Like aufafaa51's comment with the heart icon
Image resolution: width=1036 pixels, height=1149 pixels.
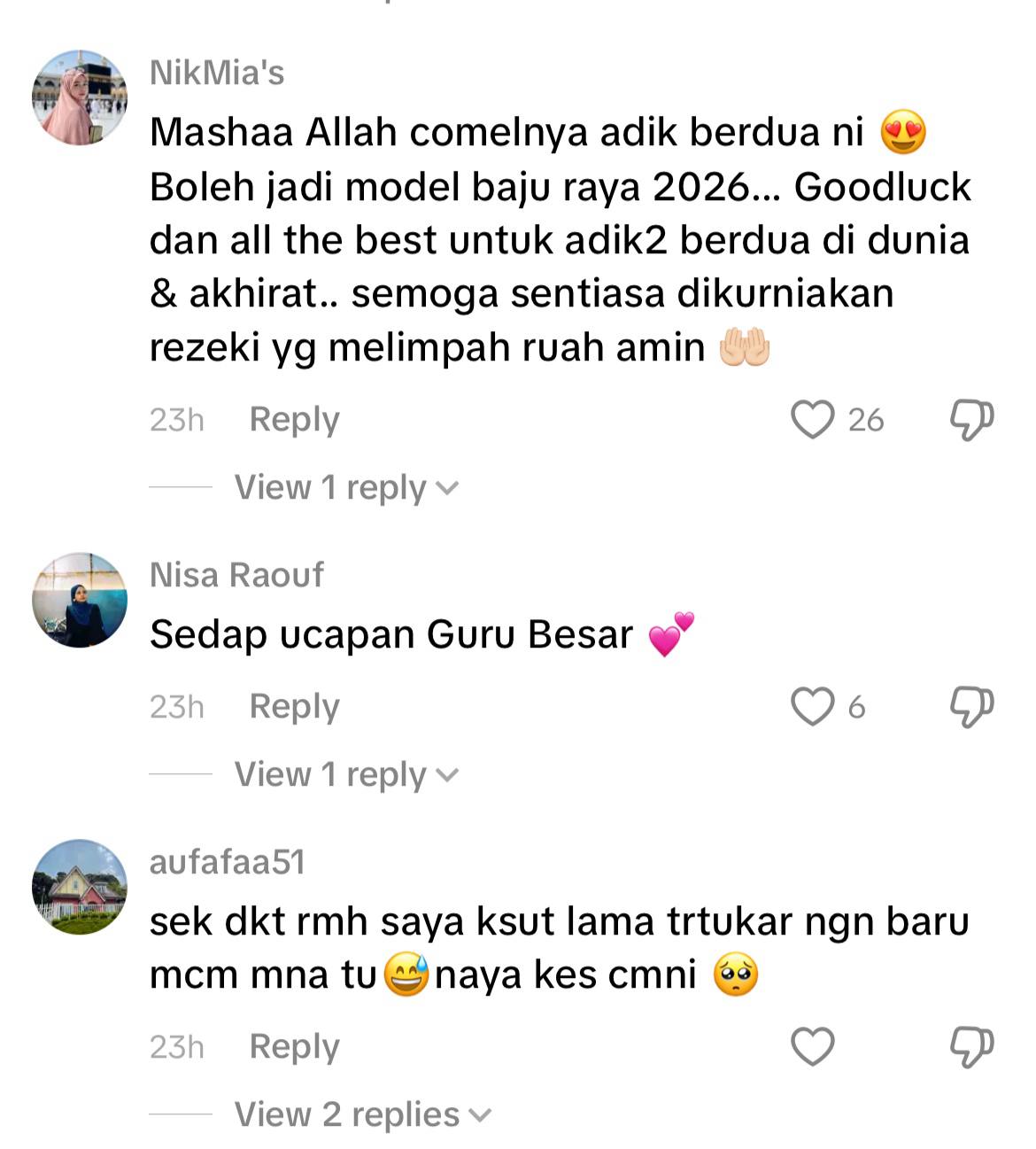812,1047
